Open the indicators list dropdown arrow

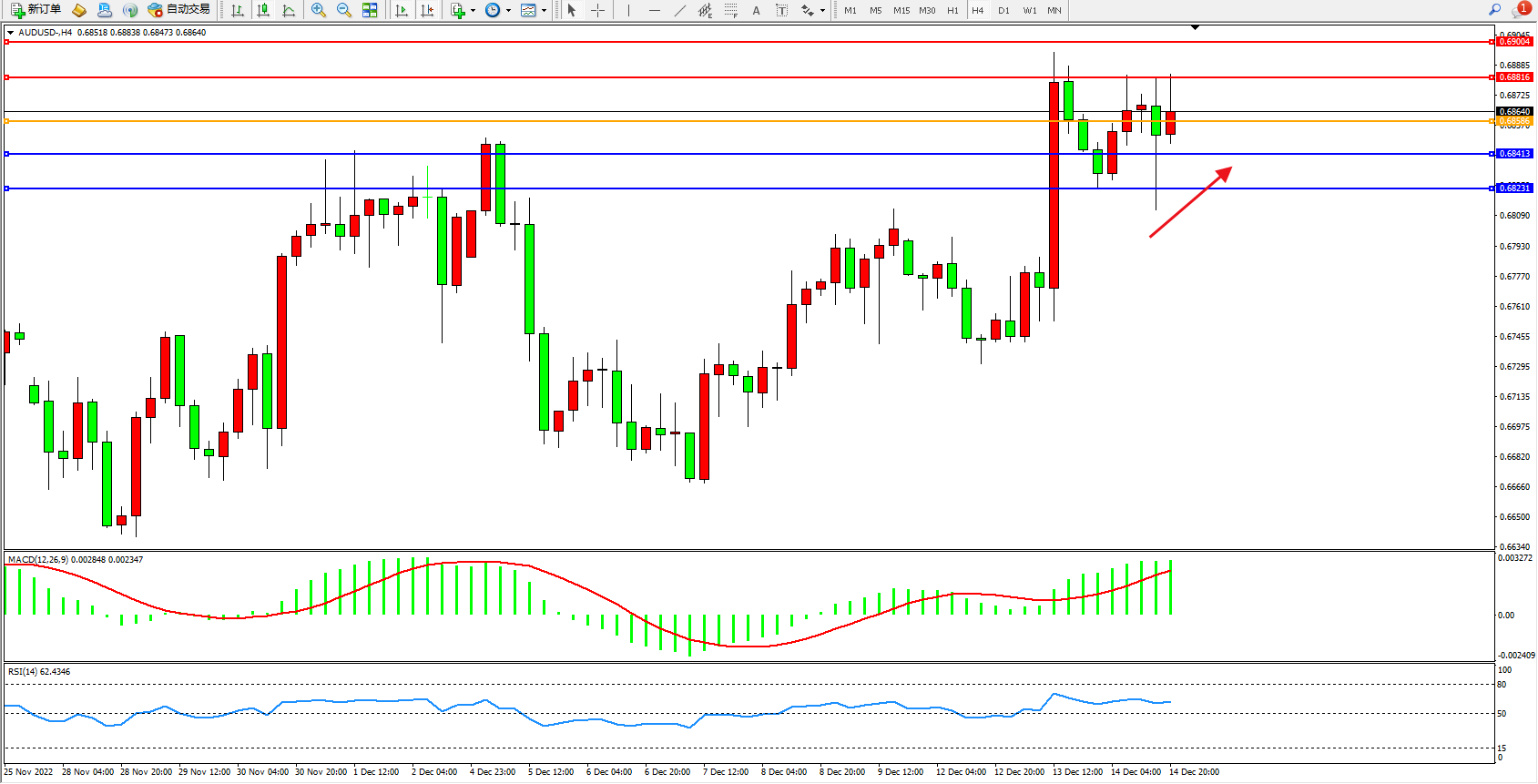473,11
